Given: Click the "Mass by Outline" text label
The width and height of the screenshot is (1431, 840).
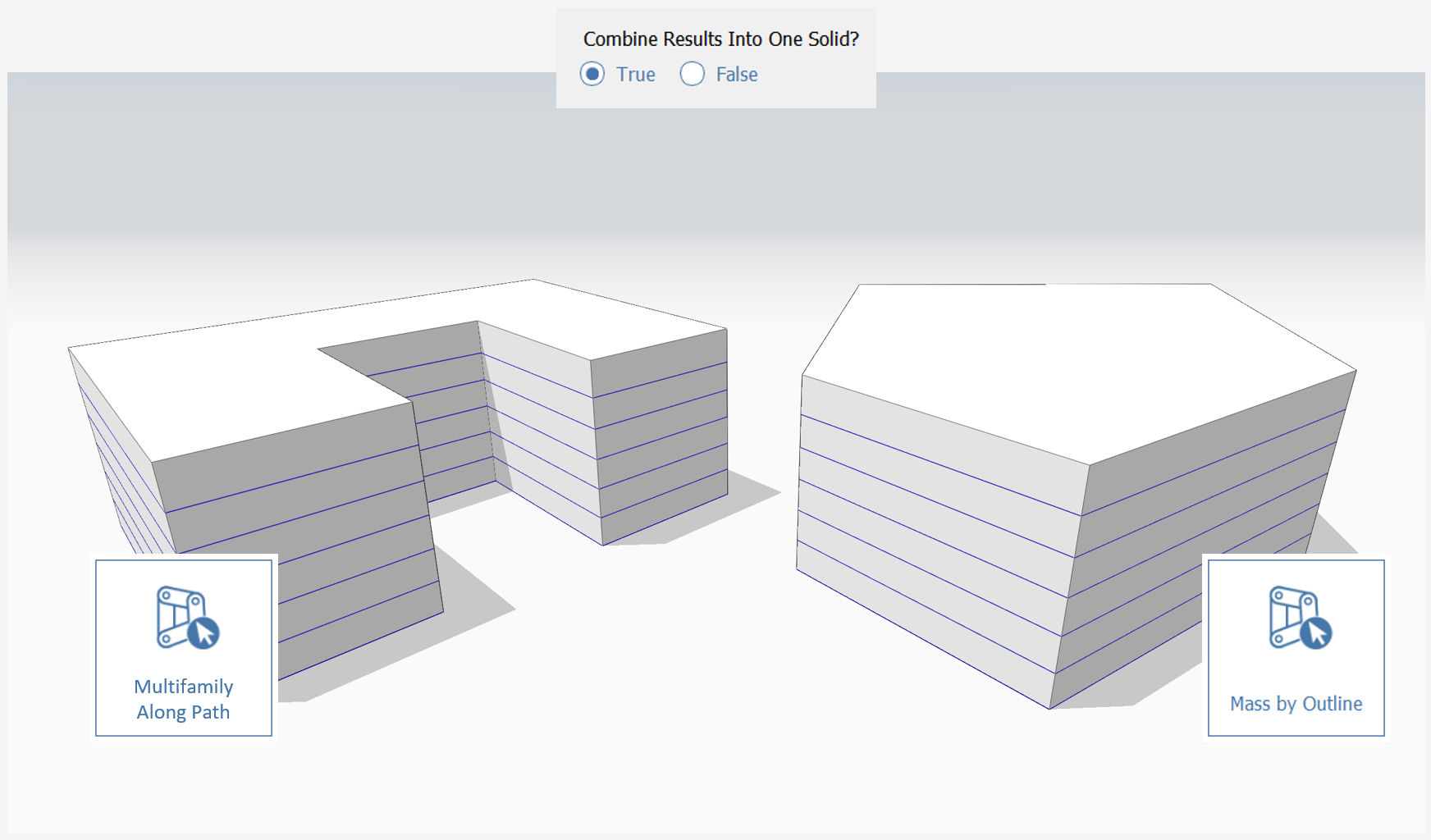Looking at the screenshot, I should tap(1296, 704).
